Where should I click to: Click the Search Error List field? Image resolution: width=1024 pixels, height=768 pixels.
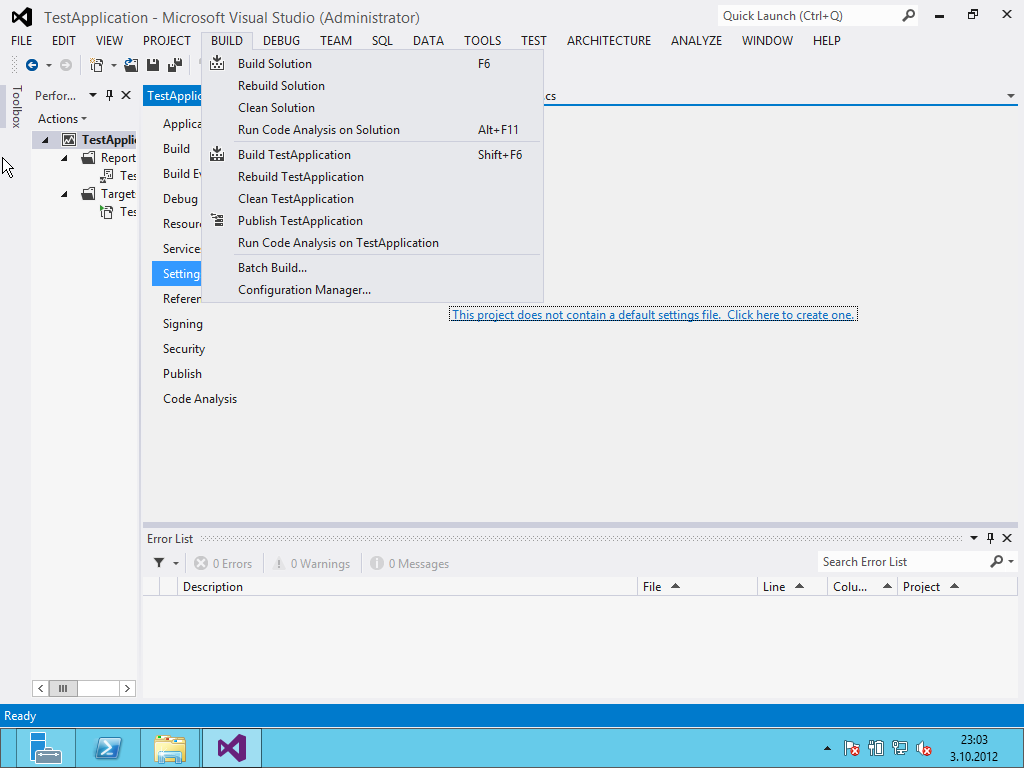903,562
